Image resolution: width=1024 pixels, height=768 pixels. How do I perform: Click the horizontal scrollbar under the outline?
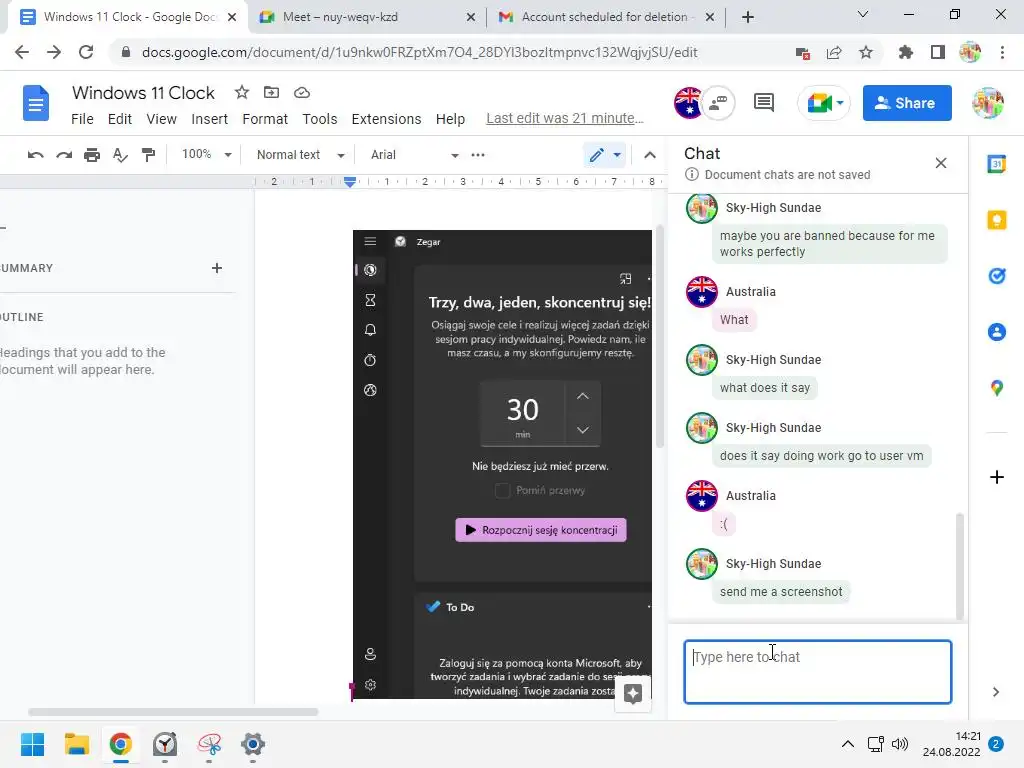tap(173, 712)
